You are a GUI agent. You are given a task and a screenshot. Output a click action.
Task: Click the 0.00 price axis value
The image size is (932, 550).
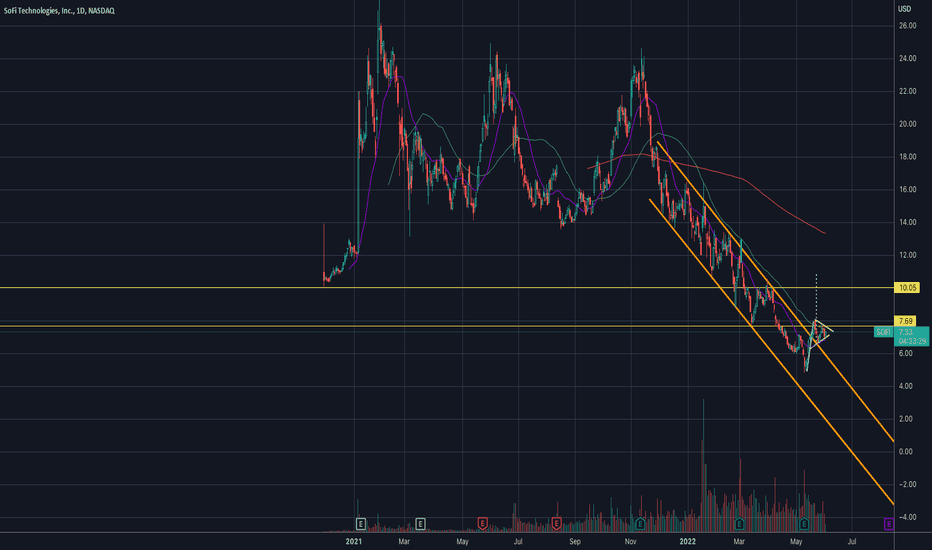pyautogui.click(x=905, y=451)
